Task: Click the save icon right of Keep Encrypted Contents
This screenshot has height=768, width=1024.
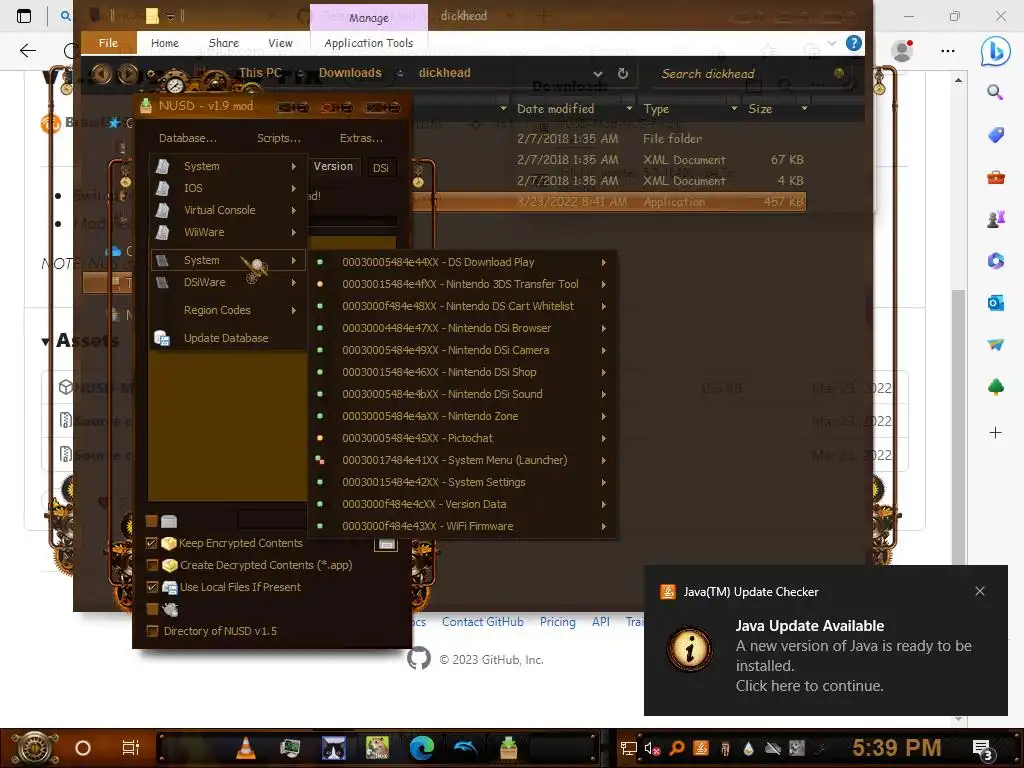Action: point(386,543)
